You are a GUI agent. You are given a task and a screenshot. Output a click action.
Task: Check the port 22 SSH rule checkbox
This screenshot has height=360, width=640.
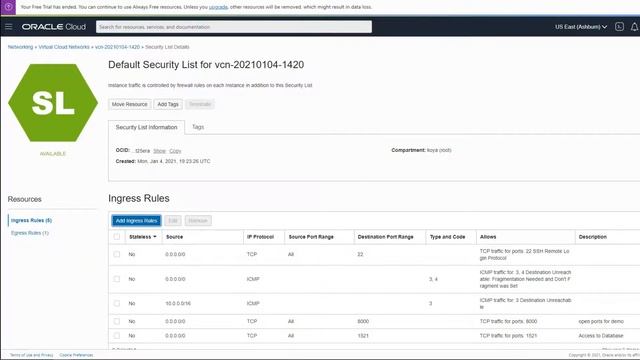pyautogui.click(x=117, y=254)
